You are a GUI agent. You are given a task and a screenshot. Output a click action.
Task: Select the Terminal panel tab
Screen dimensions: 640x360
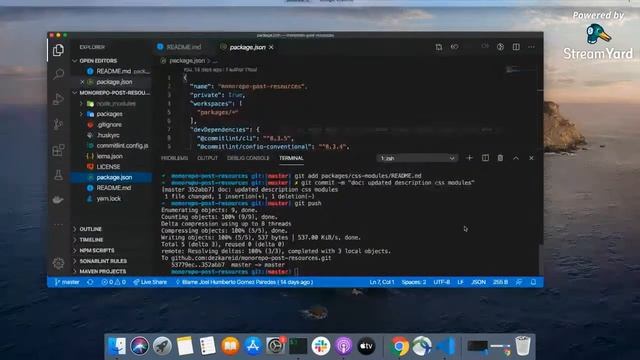(x=291, y=158)
